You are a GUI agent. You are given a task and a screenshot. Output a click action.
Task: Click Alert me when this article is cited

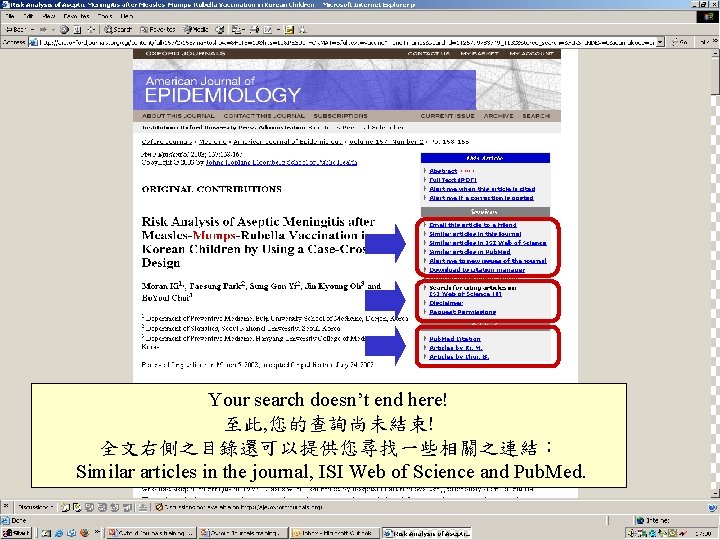[x=482, y=189]
